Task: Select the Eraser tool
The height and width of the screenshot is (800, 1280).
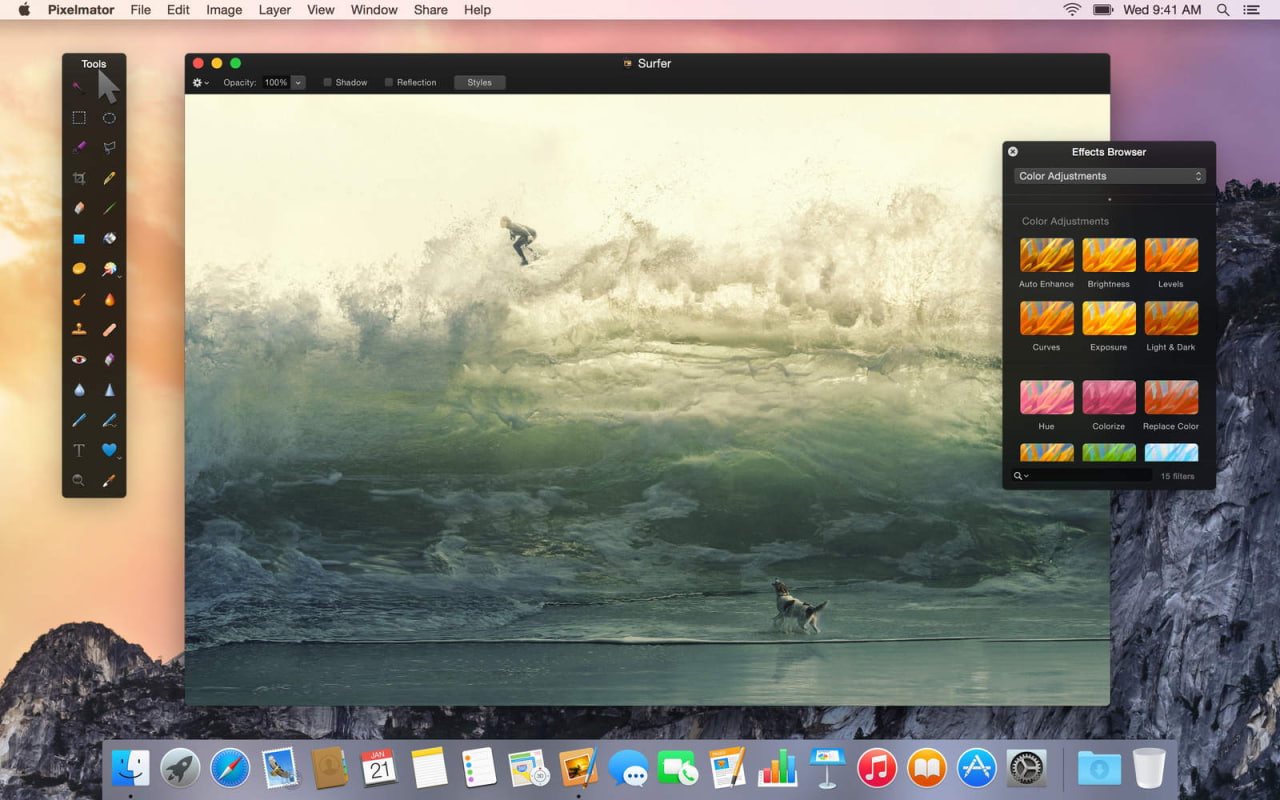Action: 78,207
